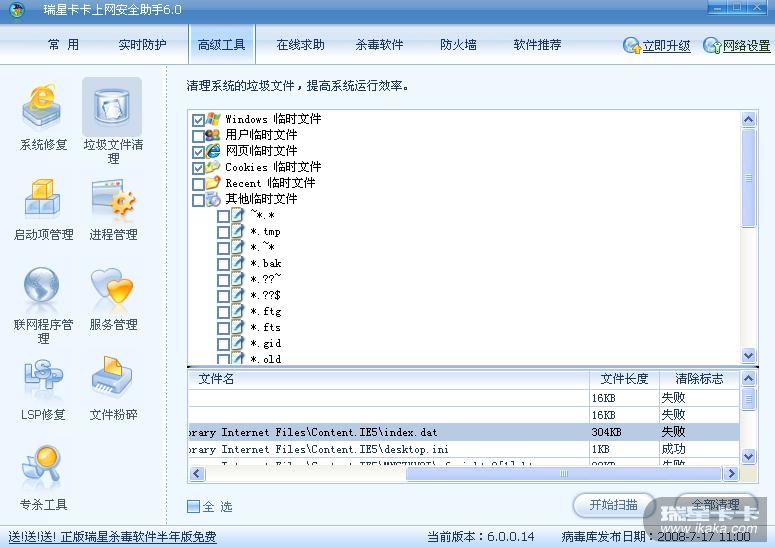
Task: Select the Content.IE5\index.dat result row
Action: click(x=464, y=432)
